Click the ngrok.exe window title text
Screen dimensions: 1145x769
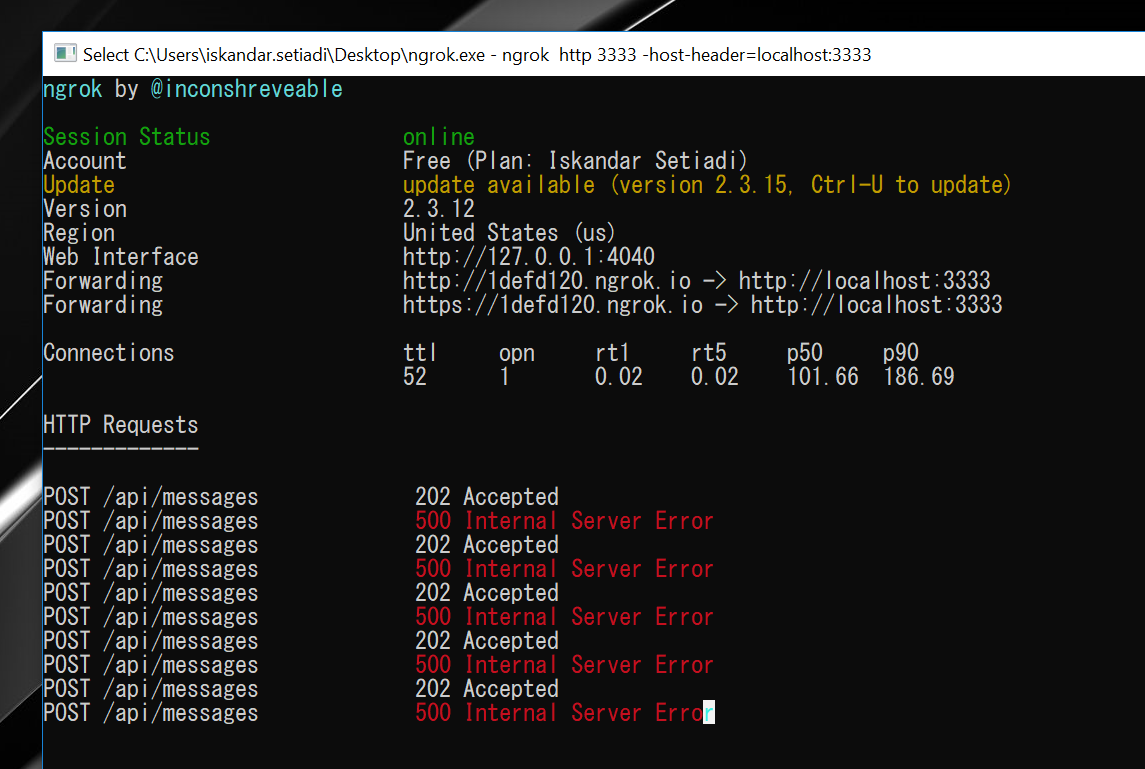(x=477, y=55)
